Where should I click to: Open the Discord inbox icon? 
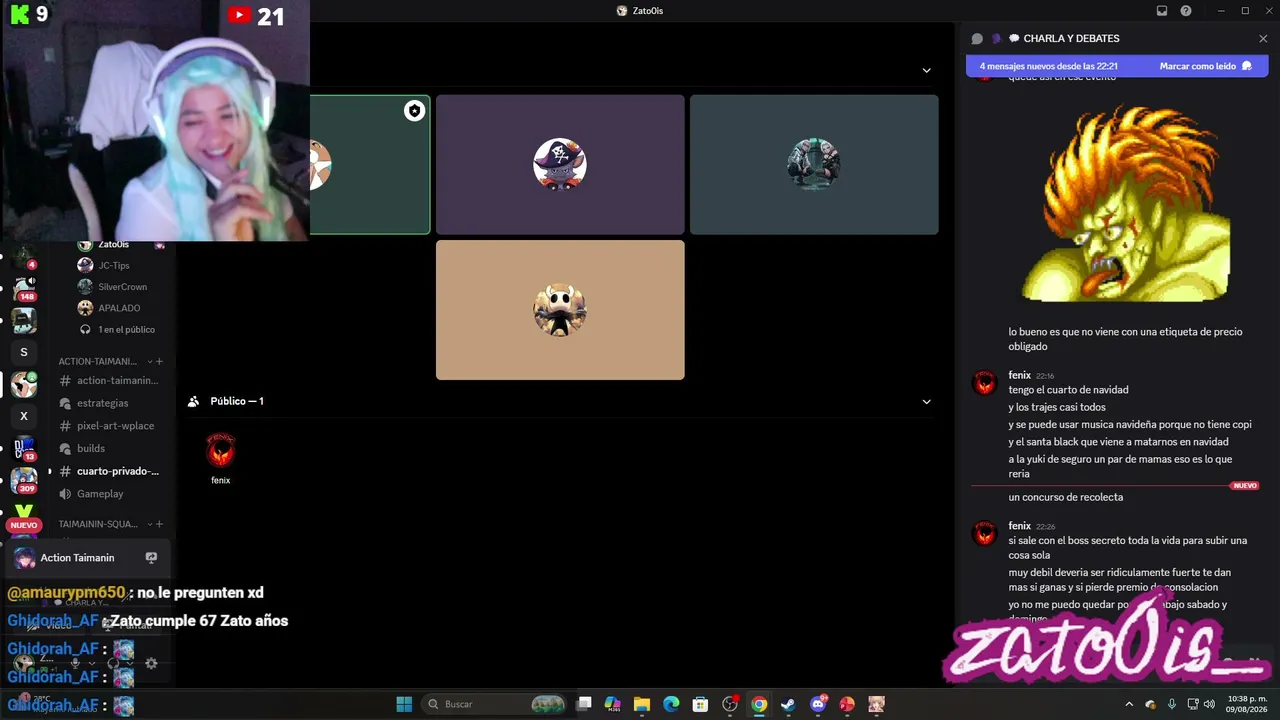[x=1162, y=11]
